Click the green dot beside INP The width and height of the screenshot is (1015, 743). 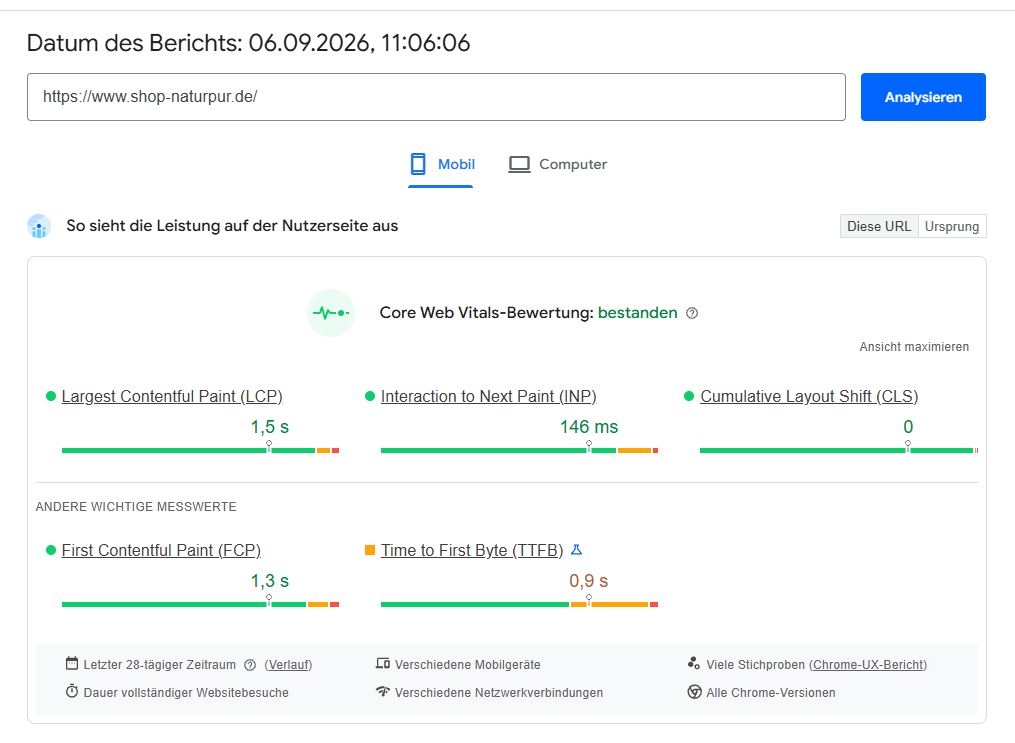(370, 396)
